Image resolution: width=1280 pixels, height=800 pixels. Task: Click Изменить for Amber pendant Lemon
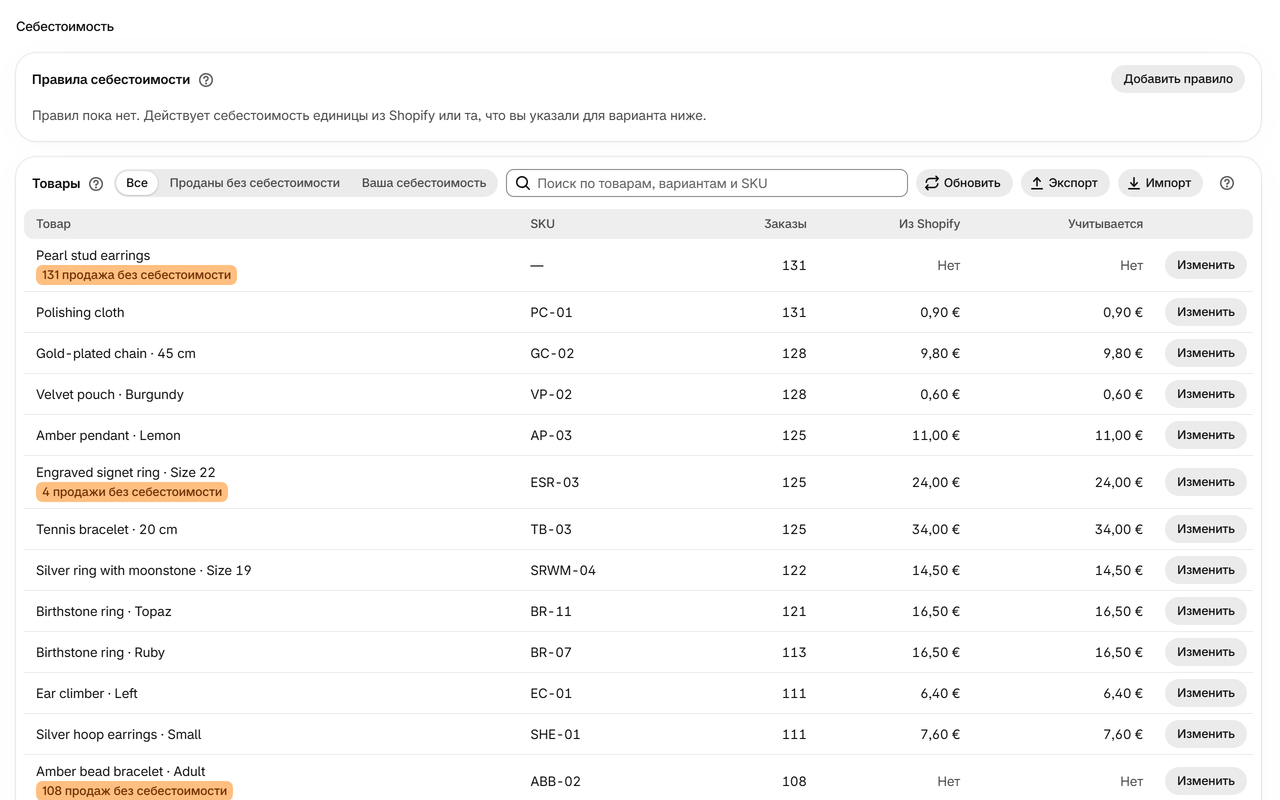coord(1206,435)
